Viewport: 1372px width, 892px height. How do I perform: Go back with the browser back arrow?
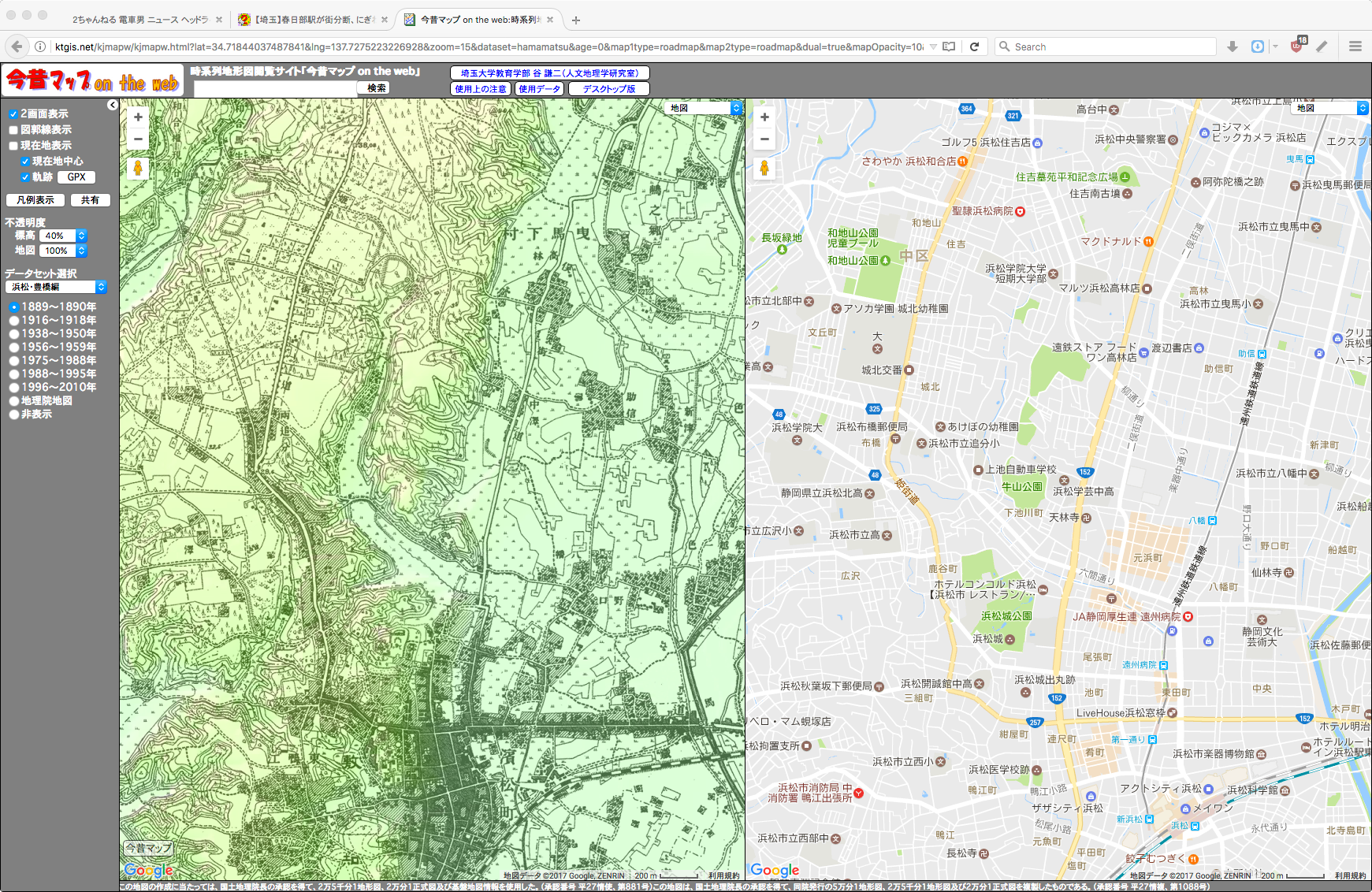pos(17,46)
